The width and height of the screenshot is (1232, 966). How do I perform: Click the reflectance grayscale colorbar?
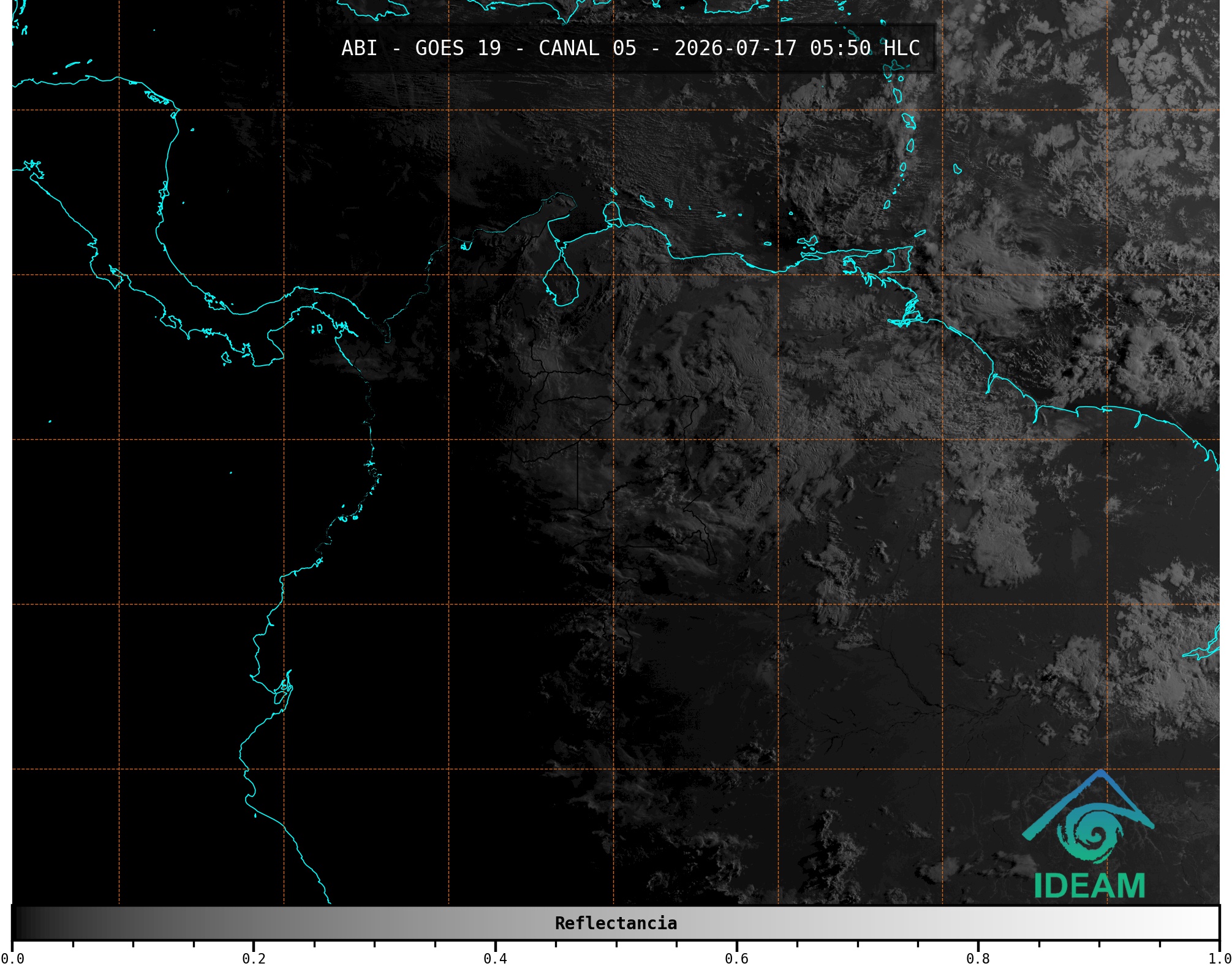[x=616, y=923]
